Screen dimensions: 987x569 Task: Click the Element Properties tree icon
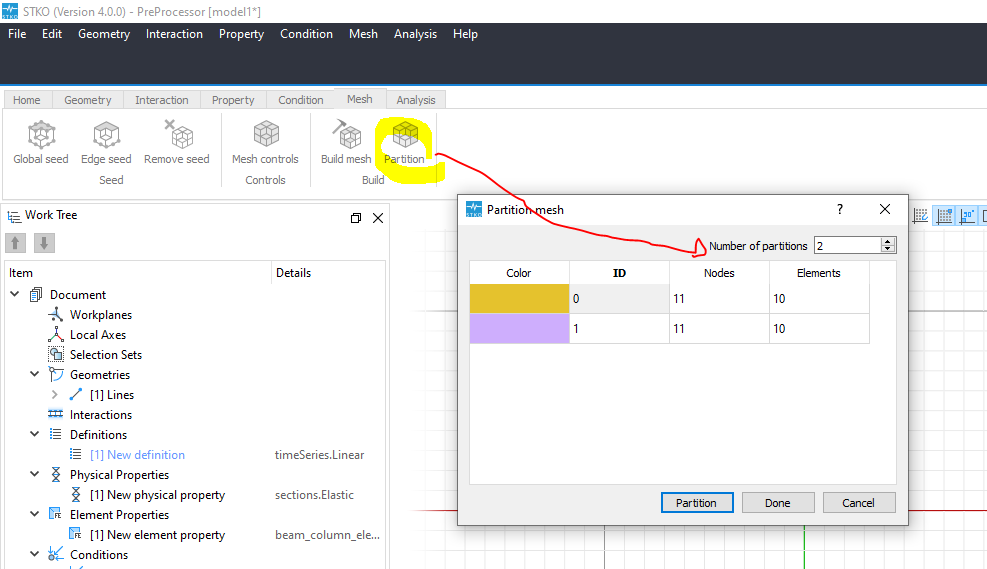pyautogui.click(x=56, y=514)
